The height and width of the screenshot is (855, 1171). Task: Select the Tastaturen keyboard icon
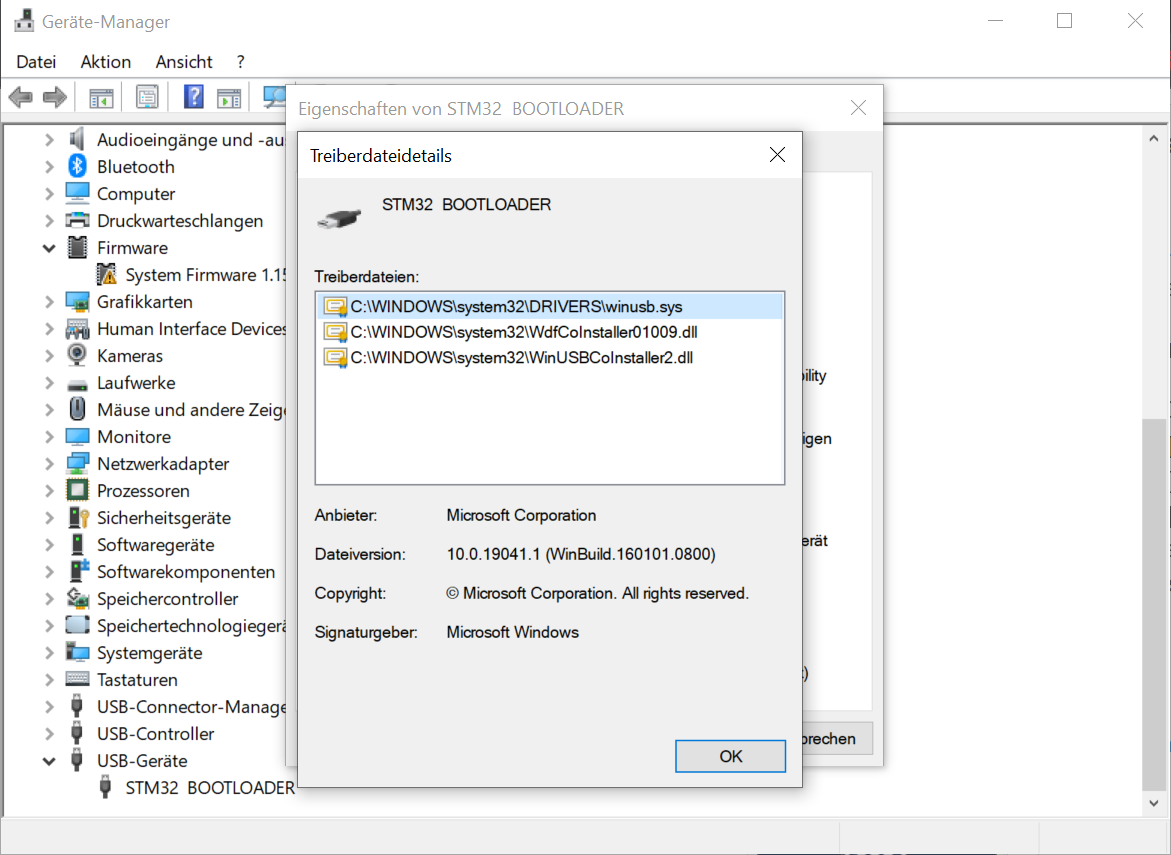pyautogui.click(x=77, y=679)
